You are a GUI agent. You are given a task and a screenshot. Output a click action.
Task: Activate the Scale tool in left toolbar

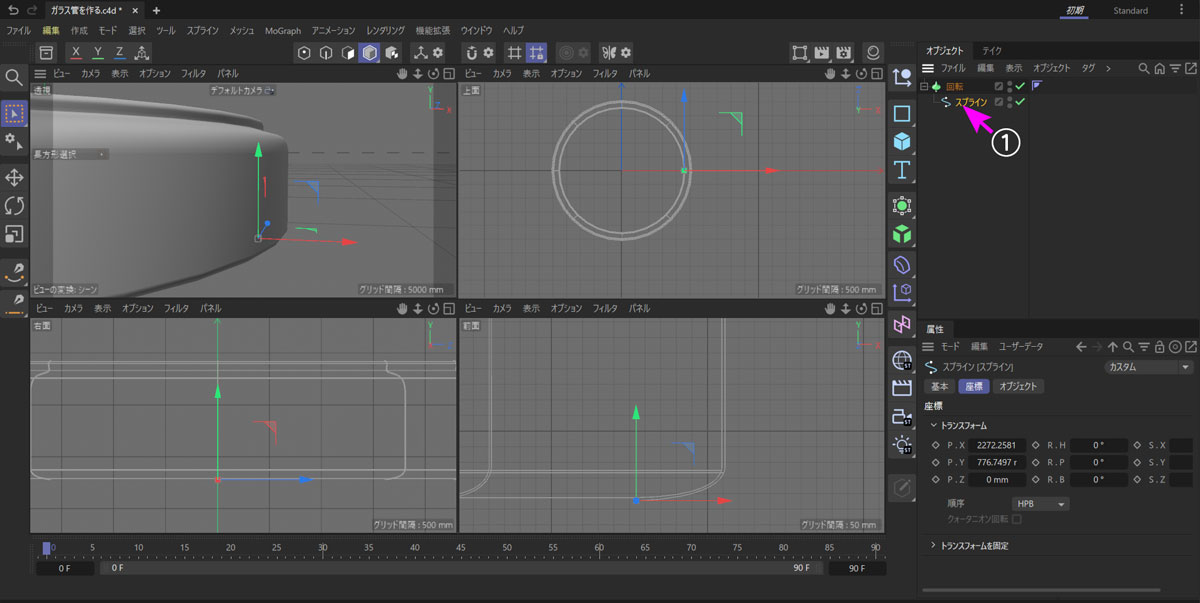15,234
